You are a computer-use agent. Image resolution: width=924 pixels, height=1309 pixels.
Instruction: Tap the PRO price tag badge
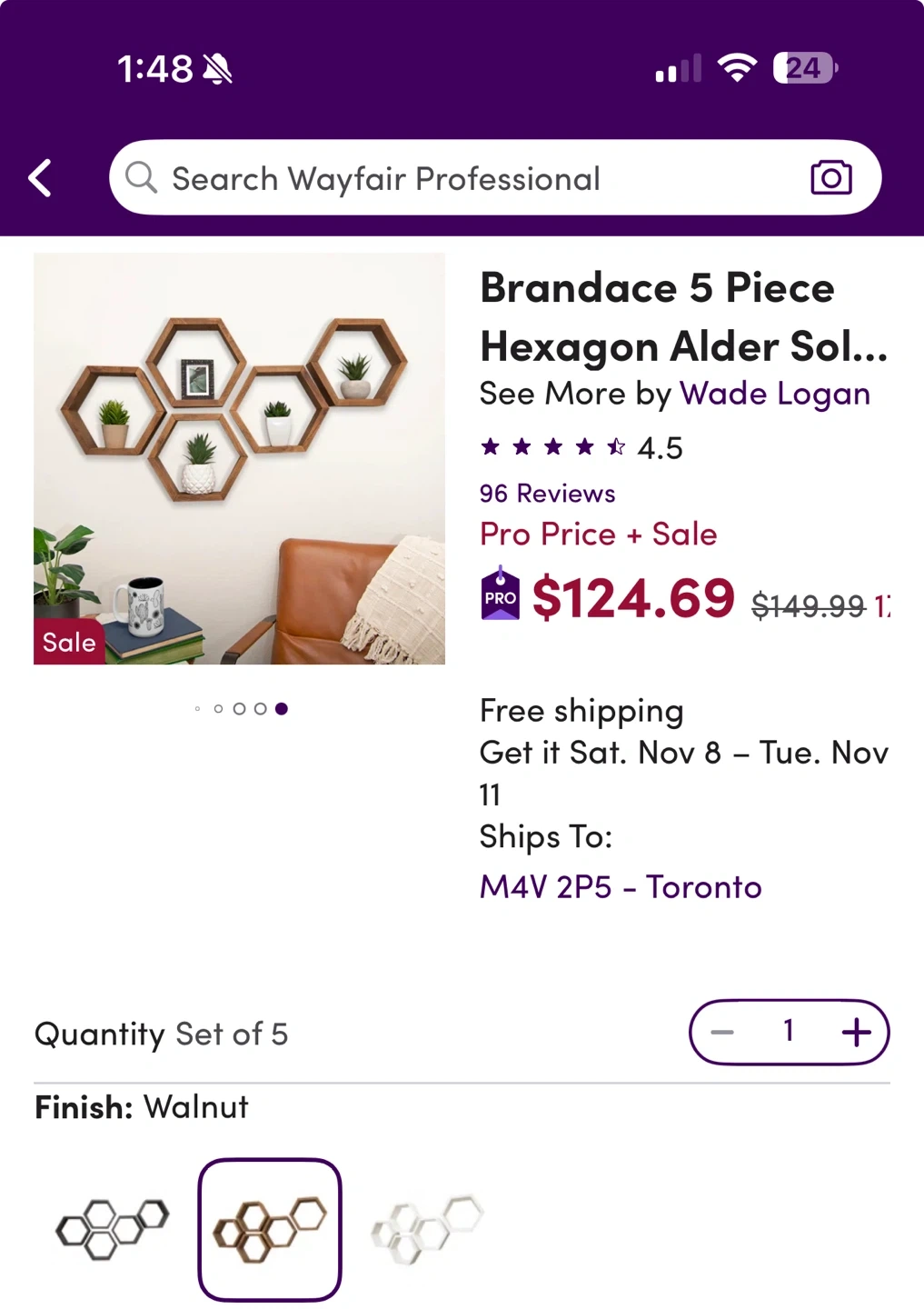pyautogui.click(x=500, y=595)
